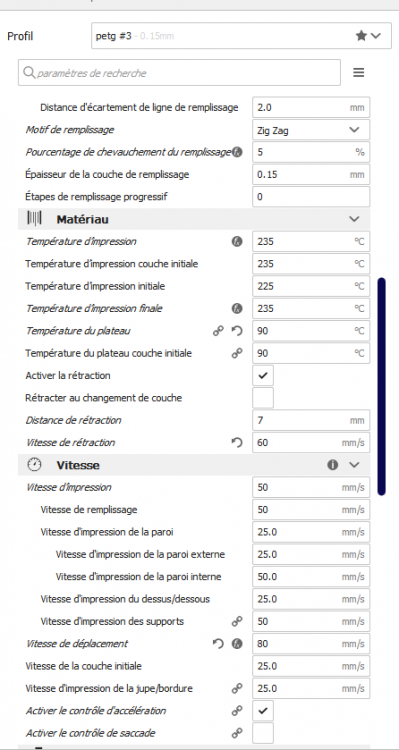Click the info icon in Vitesse header

pos(333,465)
